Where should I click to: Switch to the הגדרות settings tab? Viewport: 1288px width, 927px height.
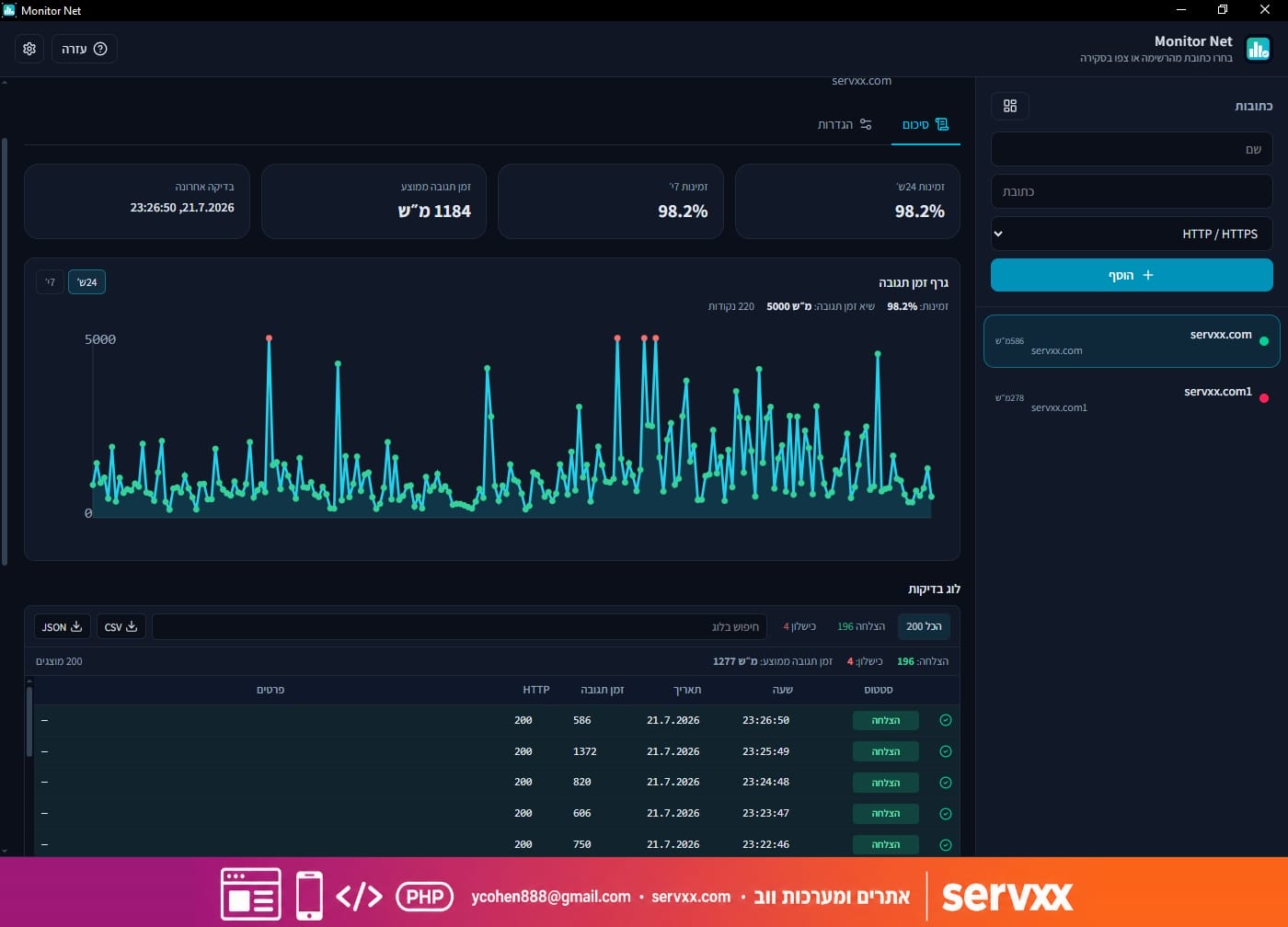point(845,124)
